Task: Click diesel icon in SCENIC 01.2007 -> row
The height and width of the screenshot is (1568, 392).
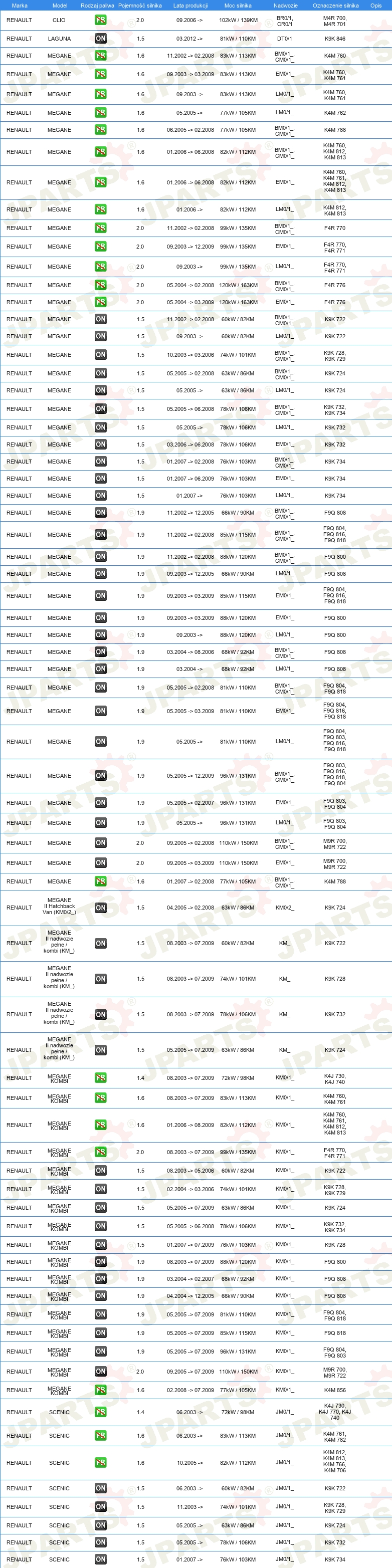Action: (100, 1559)
